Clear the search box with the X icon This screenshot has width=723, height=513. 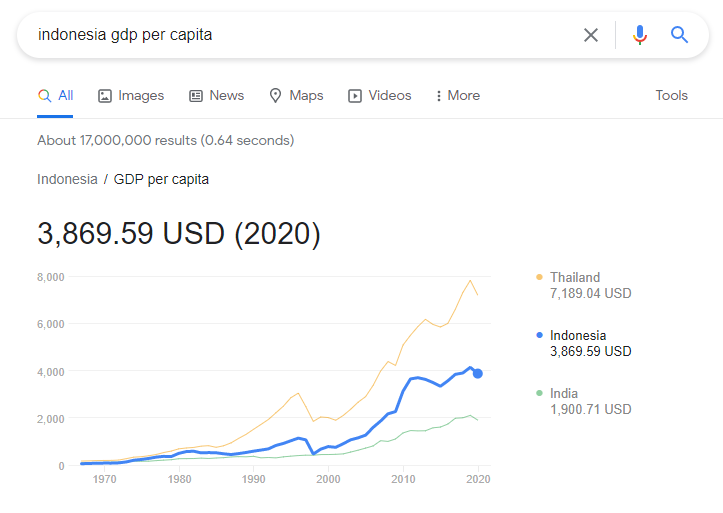pos(591,35)
